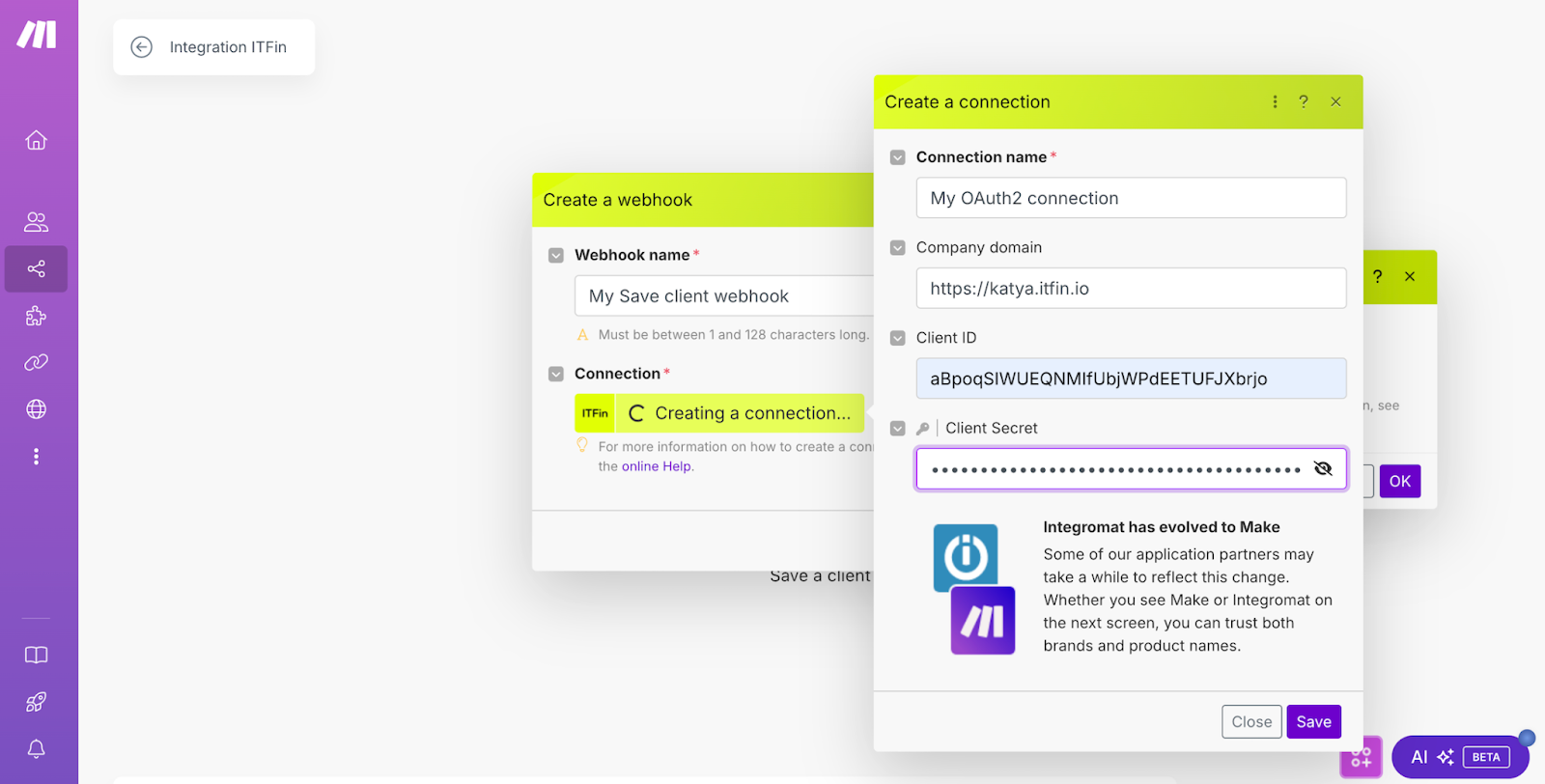This screenshot has height=784, width=1545.
Task: Click the ITFin app icon in Connection
Action: 595,413
